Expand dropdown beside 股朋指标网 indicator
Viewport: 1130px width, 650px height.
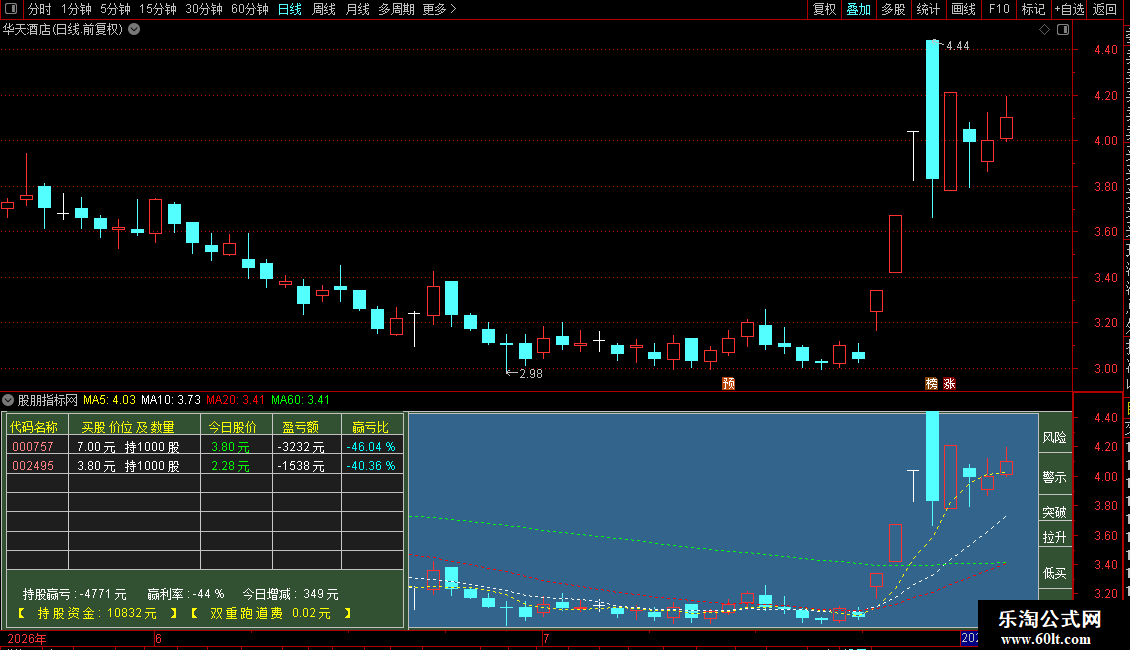click(x=8, y=399)
